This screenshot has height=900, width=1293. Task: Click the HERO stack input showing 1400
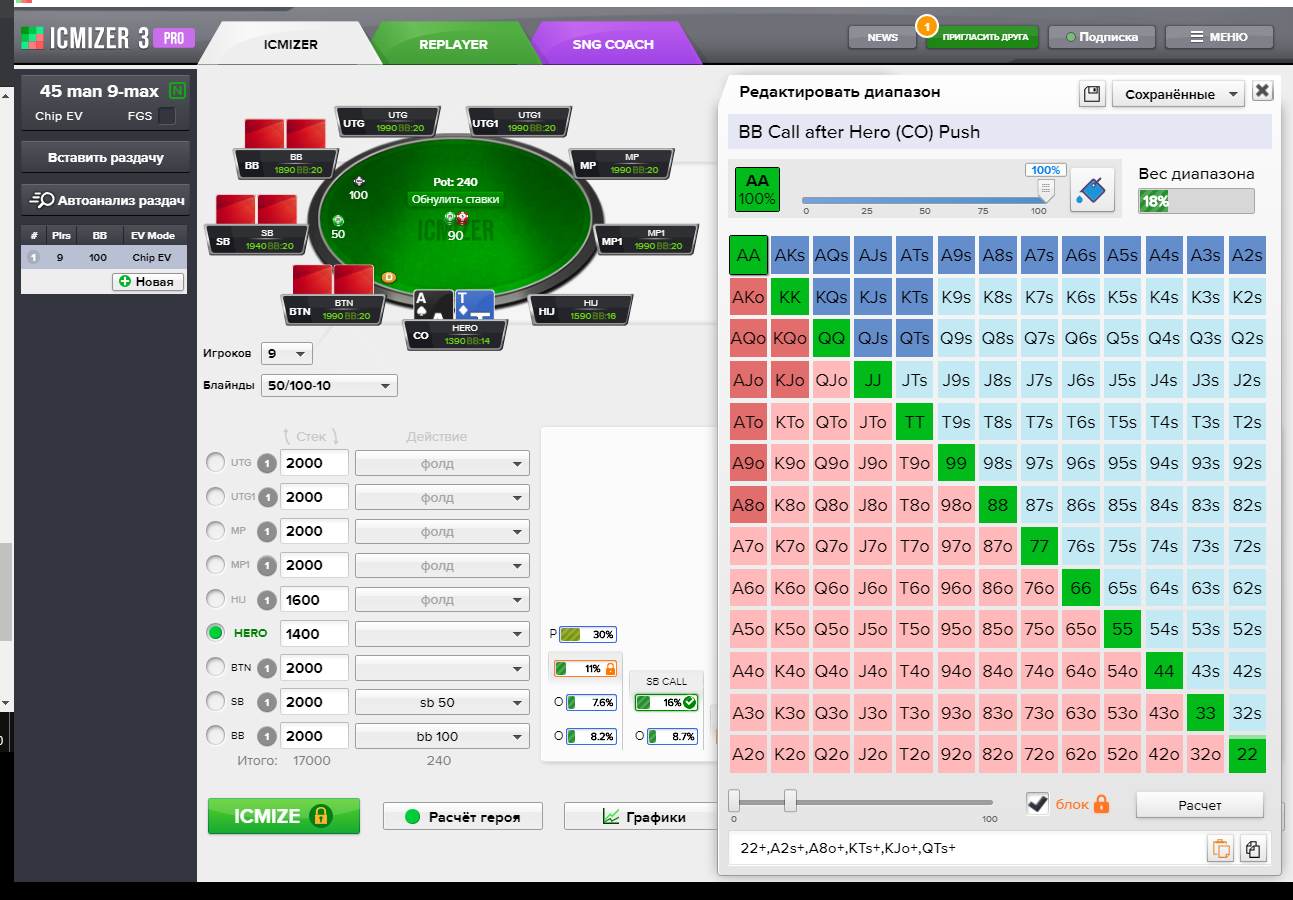pos(315,633)
